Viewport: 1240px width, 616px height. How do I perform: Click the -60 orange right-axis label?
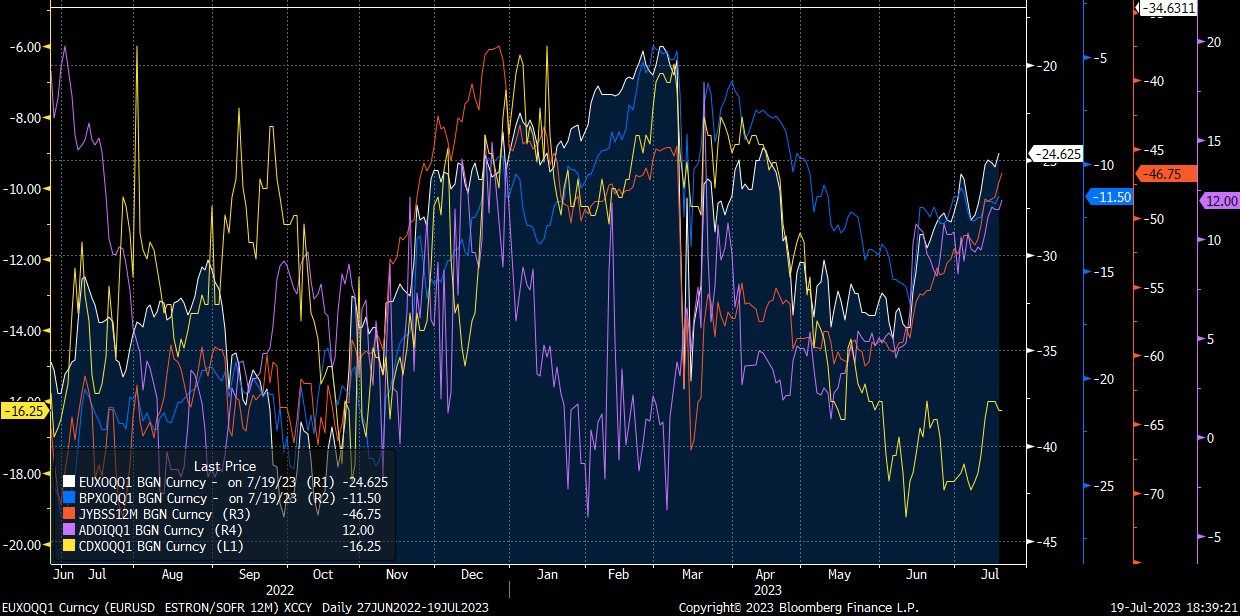click(1153, 356)
